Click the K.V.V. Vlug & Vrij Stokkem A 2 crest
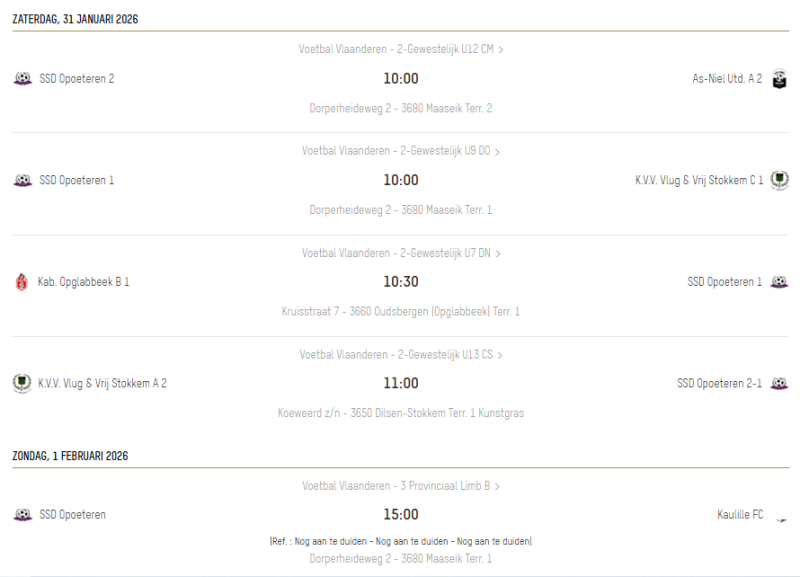 [x=22, y=383]
